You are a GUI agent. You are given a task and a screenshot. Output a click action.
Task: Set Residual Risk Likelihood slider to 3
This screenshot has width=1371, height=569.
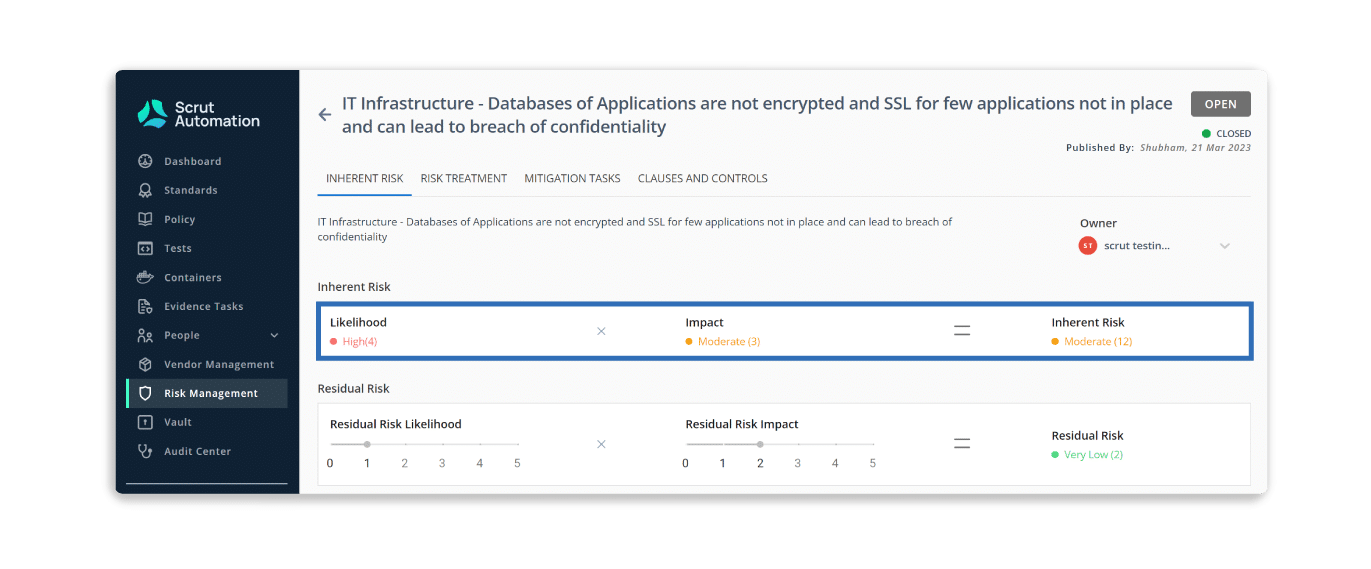coord(442,444)
